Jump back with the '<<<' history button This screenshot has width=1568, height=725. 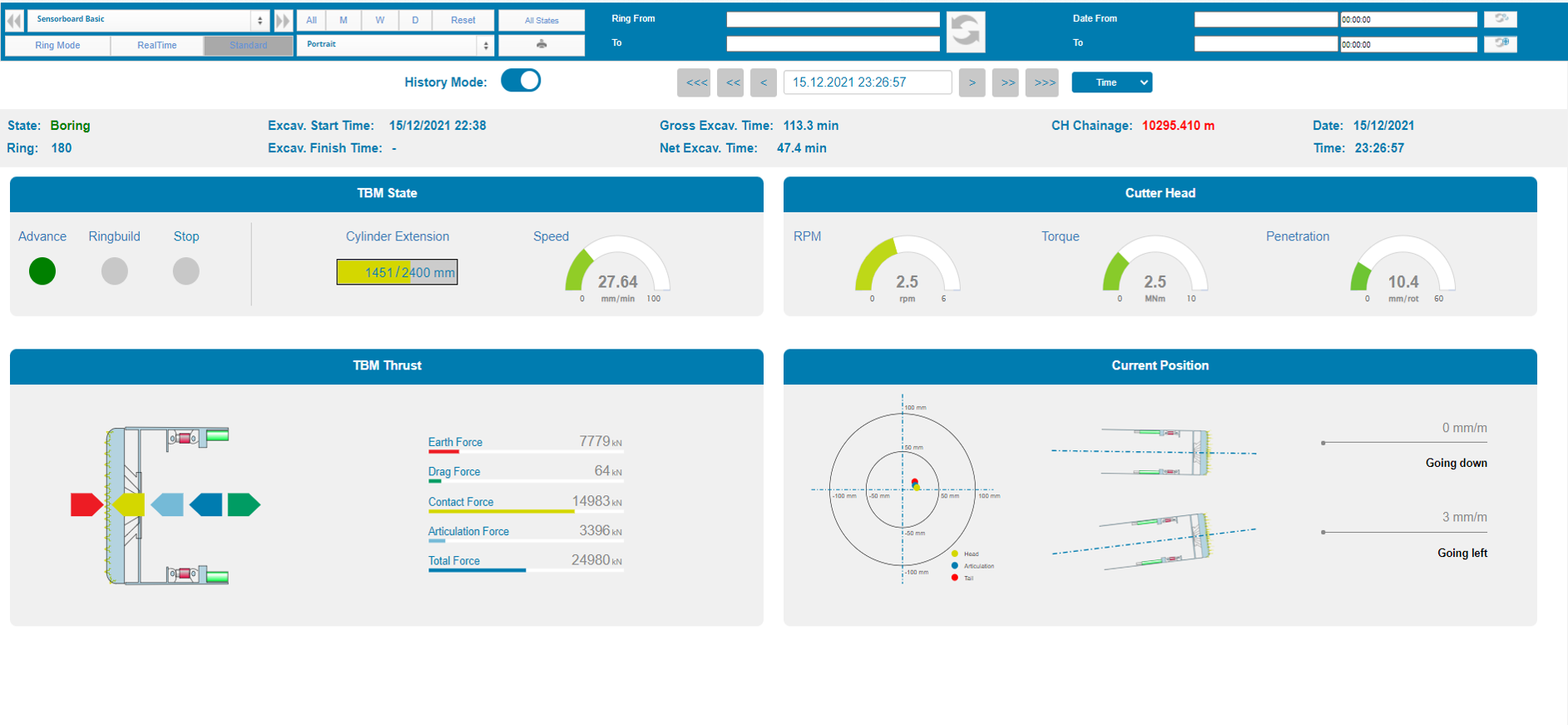click(694, 82)
